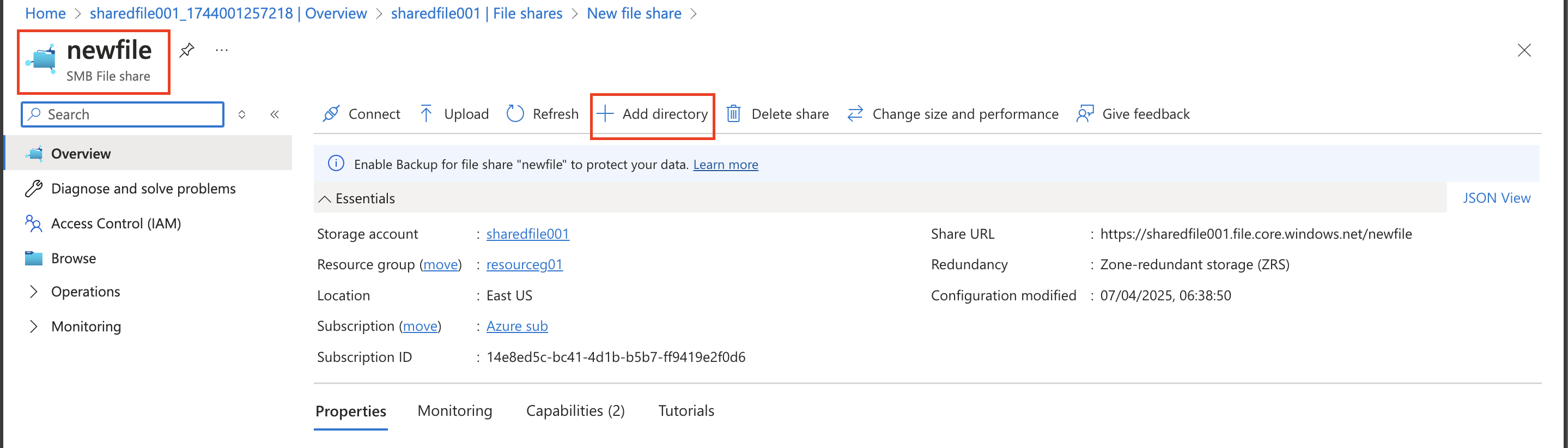Open the more options ellipsis menu
Screen dimensions: 1568x448
(x=222, y=50)
